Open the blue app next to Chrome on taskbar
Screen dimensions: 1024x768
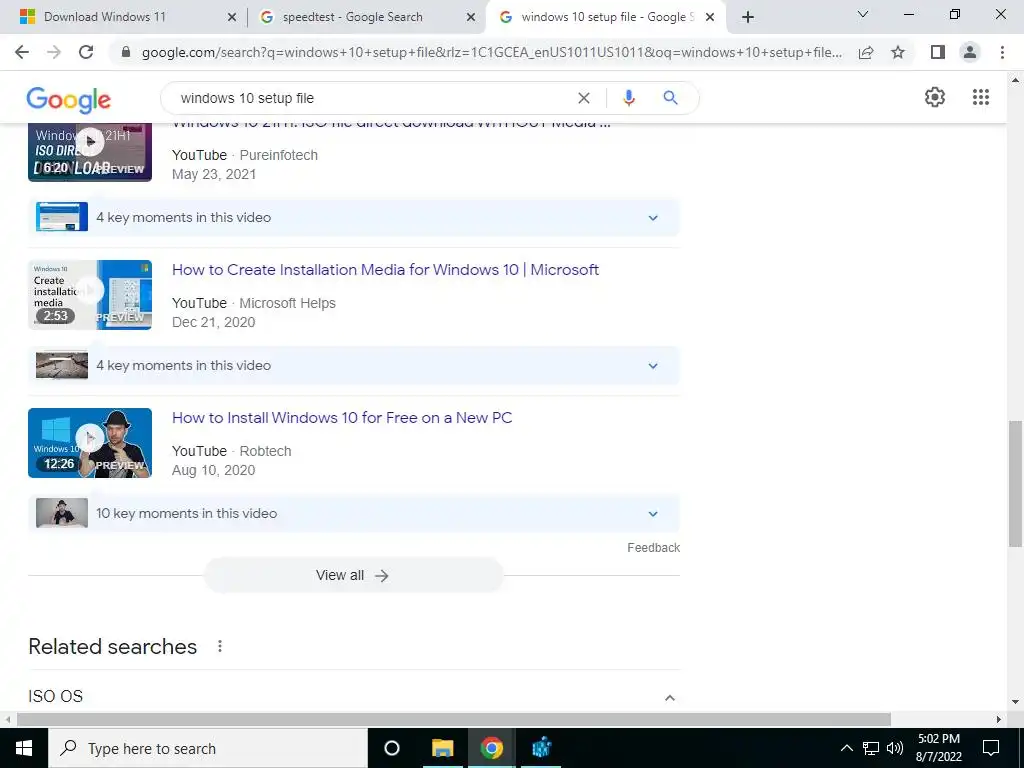click(x=541, y=748)
